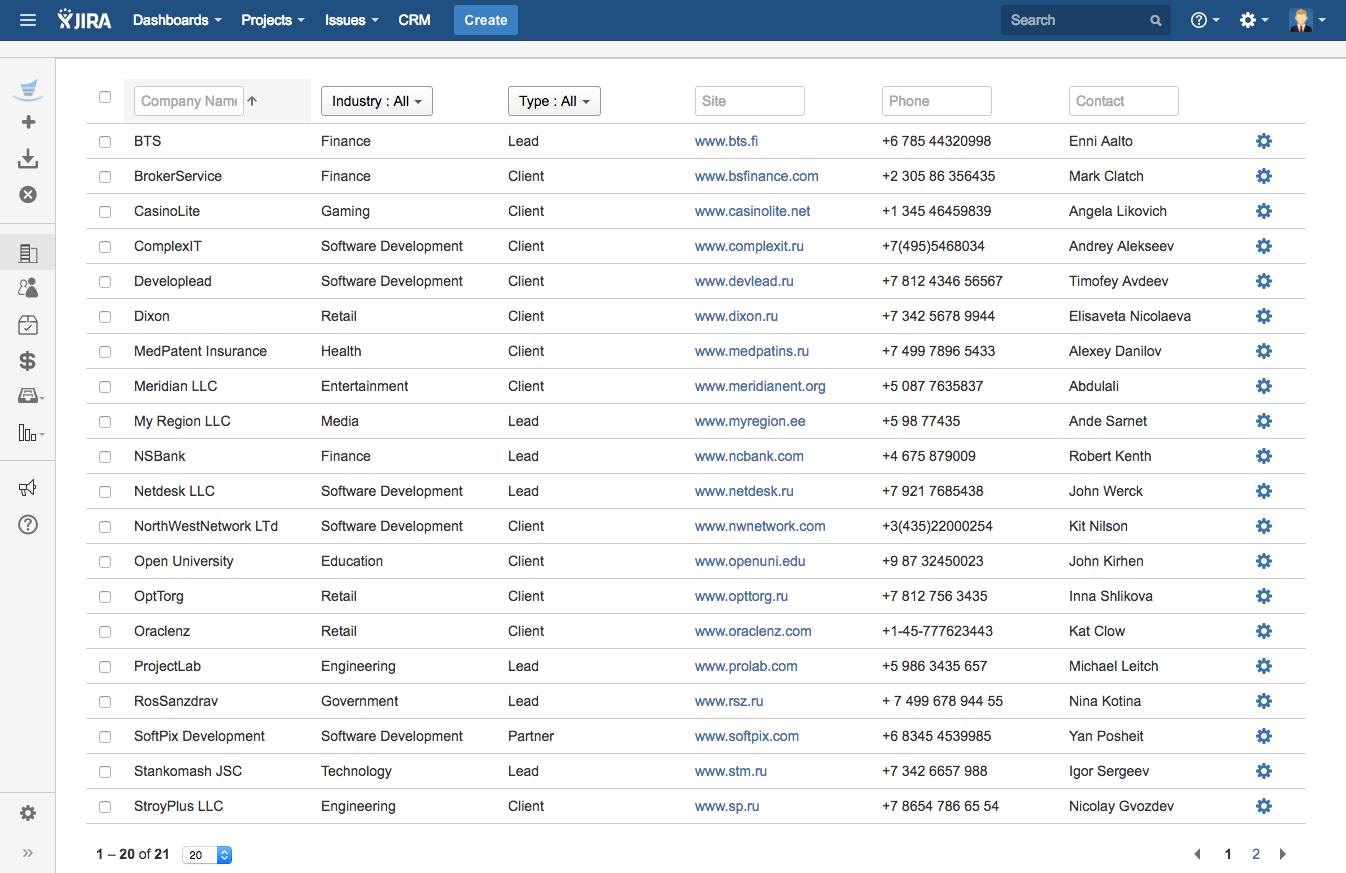Click the plus icon in left sidebar
Screen dimensions: 1346x873
click(x=28, y=122)
